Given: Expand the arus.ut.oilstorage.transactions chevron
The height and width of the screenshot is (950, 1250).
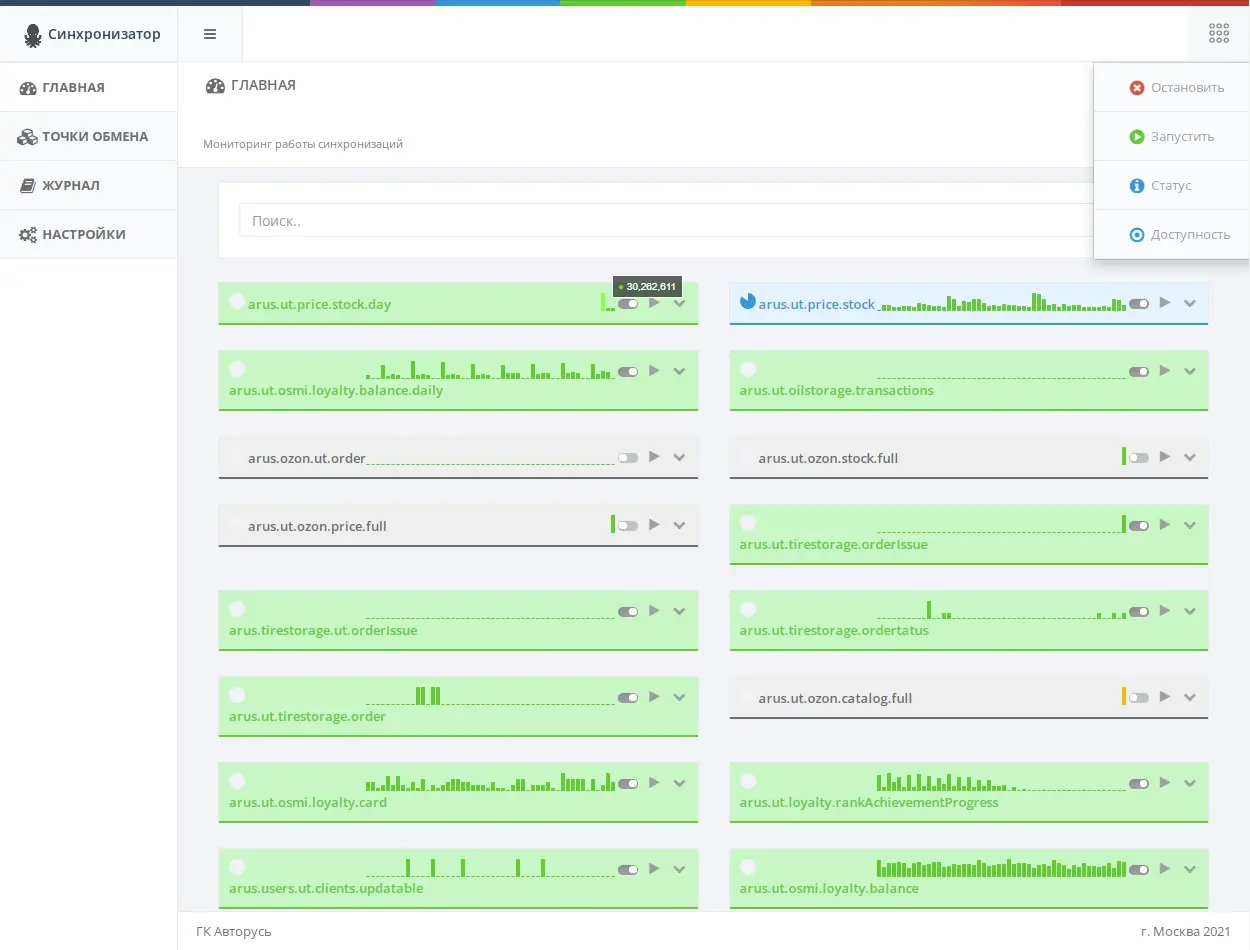Looking at the screenshot, I should pos(1189,371).
